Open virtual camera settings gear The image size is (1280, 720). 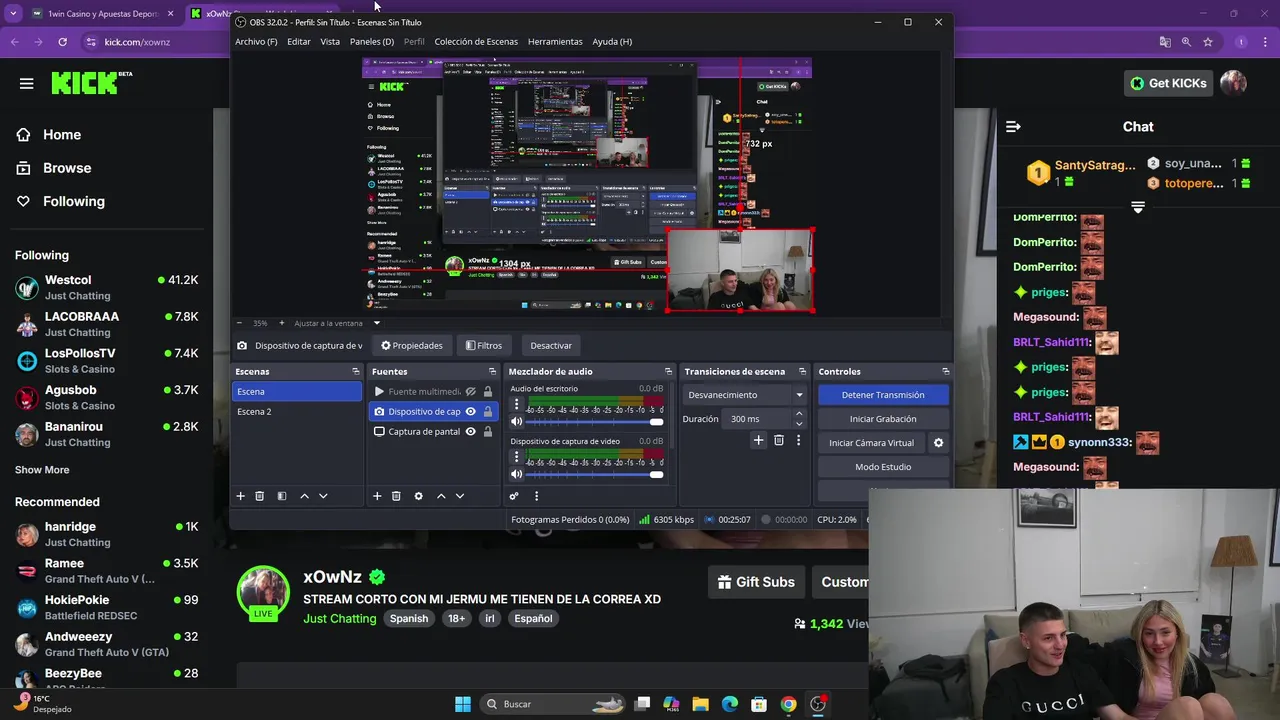pyautogui.click(x=938, y=443)
